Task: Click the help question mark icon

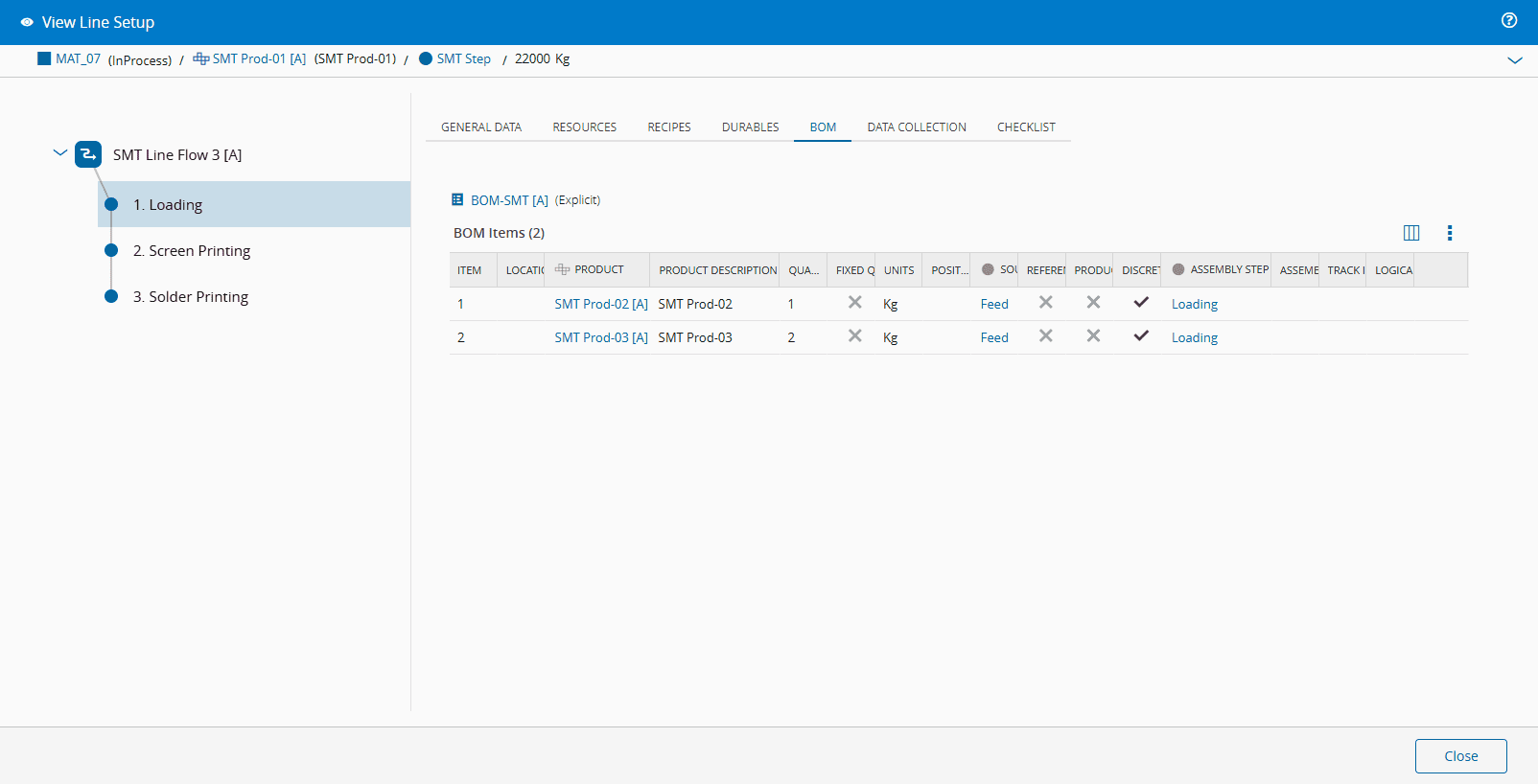Action: (x=1509, y=20)
